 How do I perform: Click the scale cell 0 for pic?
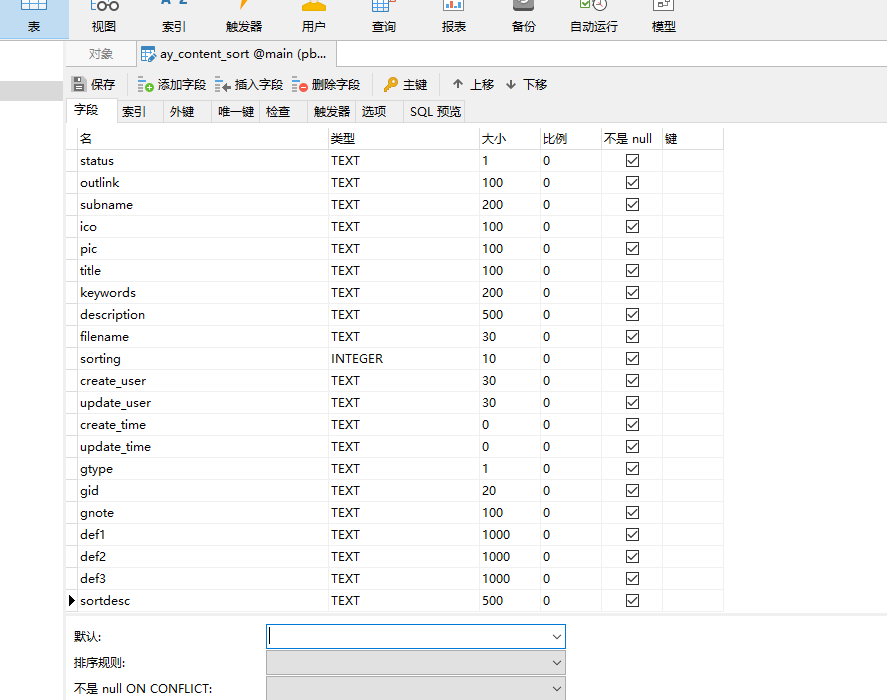571,248
